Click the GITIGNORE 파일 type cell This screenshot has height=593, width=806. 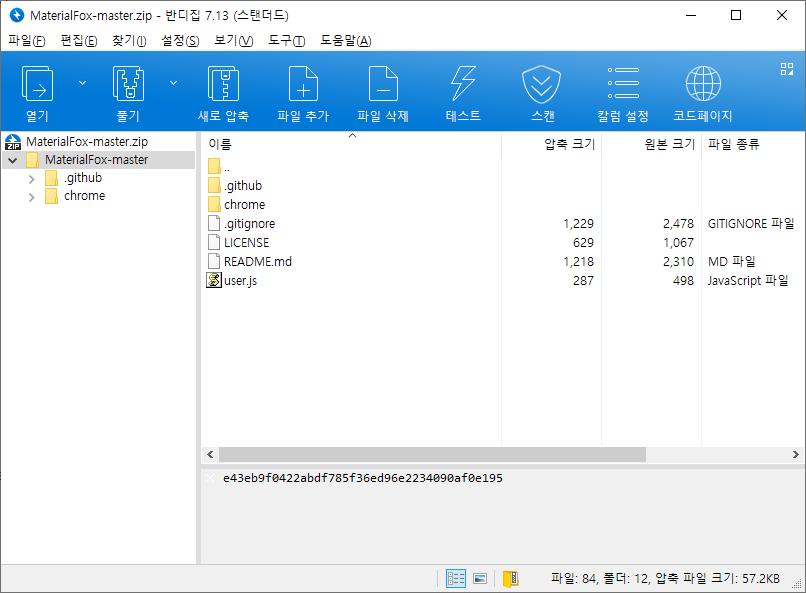[x=751, y=224]
